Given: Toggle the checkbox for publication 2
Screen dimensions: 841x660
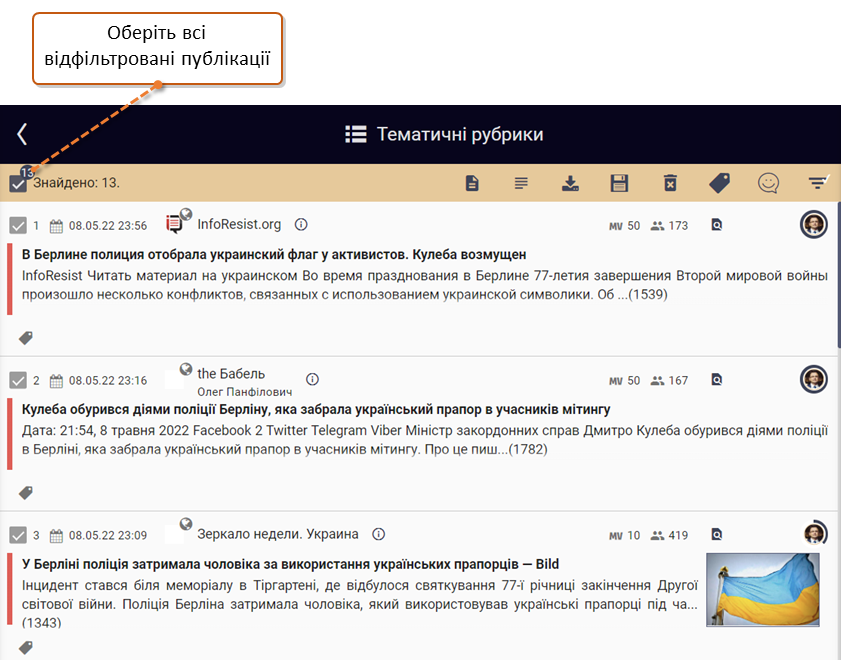Looking at the screenshot, I should click(x=18, y=380).
